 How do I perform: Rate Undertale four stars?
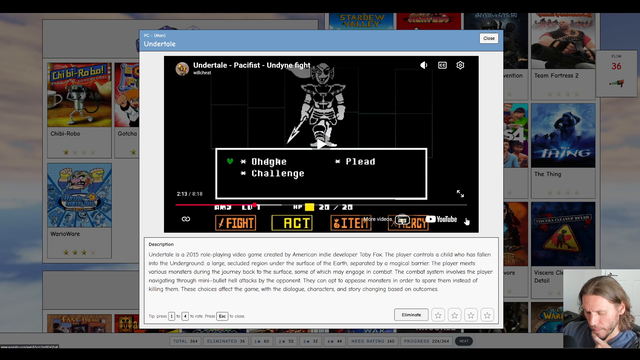487,315
